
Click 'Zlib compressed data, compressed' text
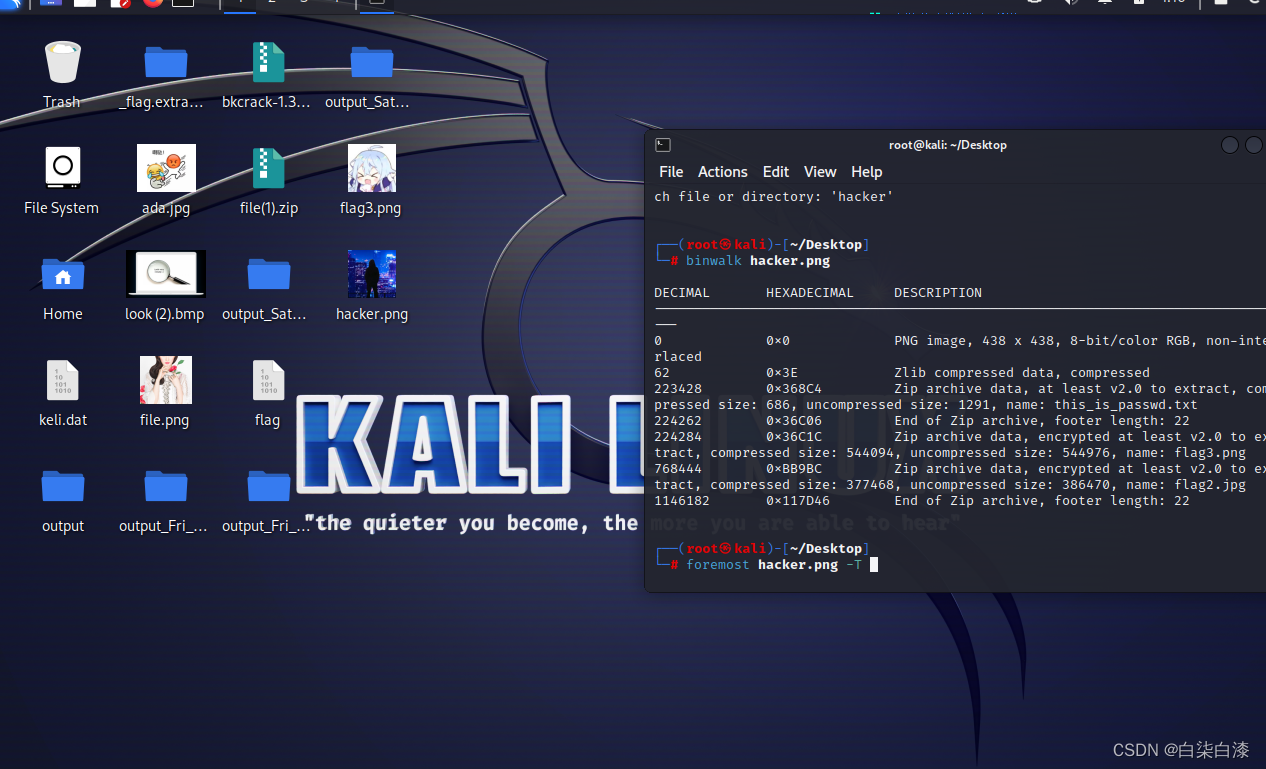point(1022,373)
